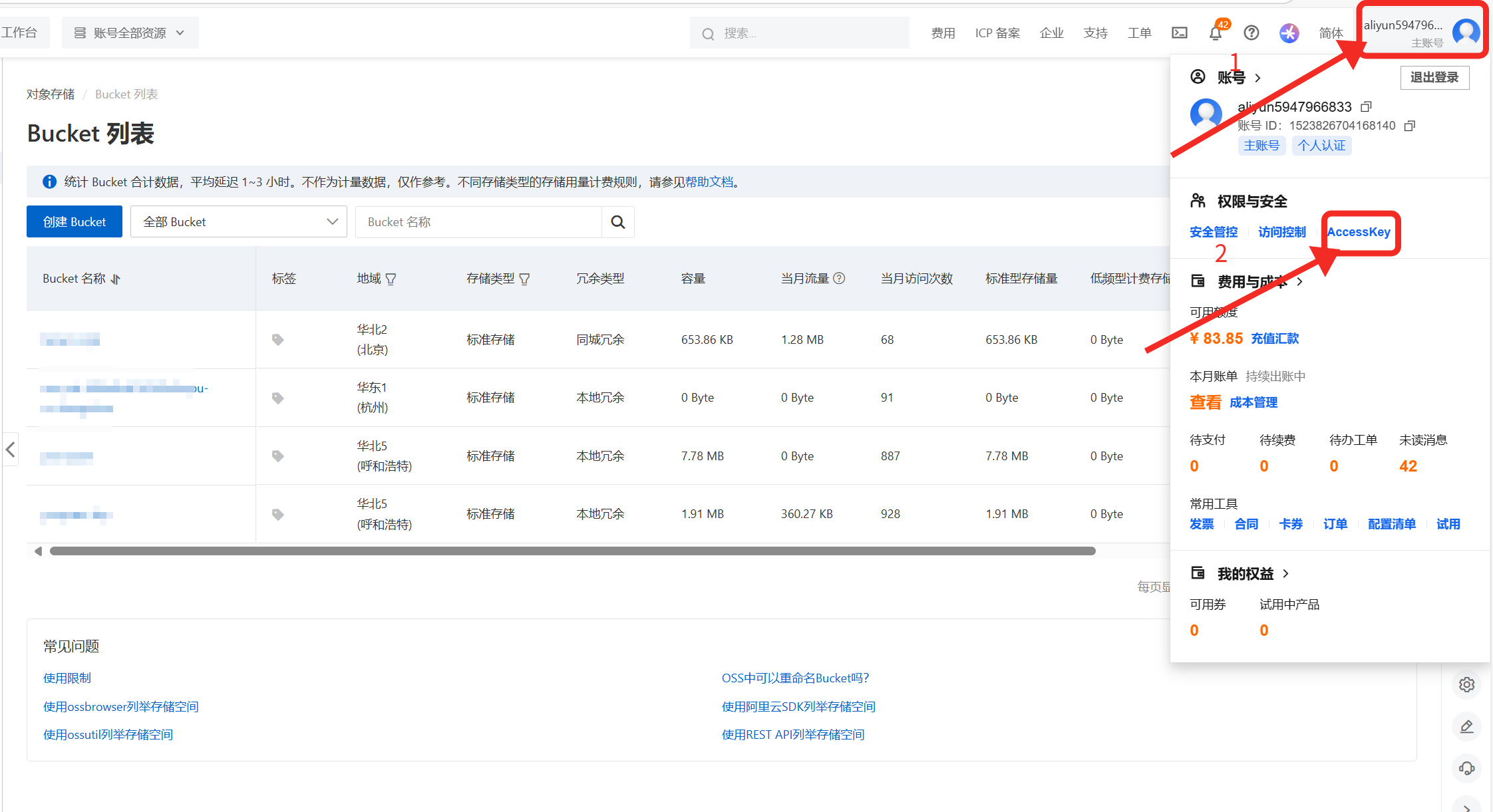Click the 创建 Bucket button
Viewport: 1493px width, 812px height.
(74, 221)
